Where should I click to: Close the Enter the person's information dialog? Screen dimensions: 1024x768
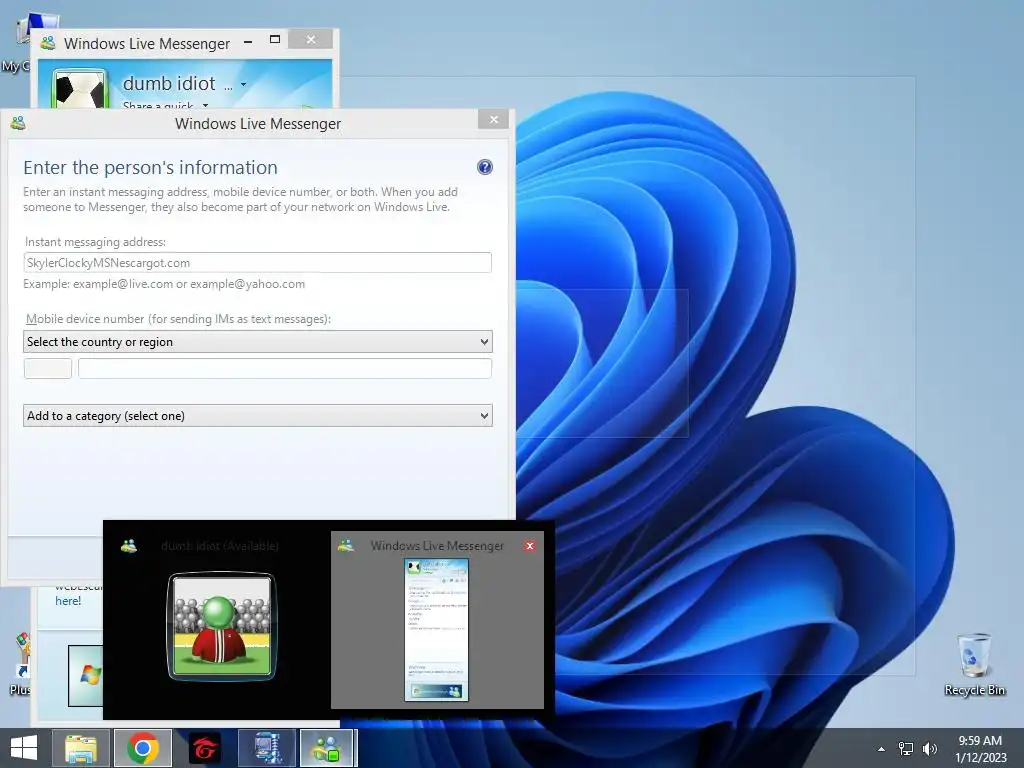point(494,120)
